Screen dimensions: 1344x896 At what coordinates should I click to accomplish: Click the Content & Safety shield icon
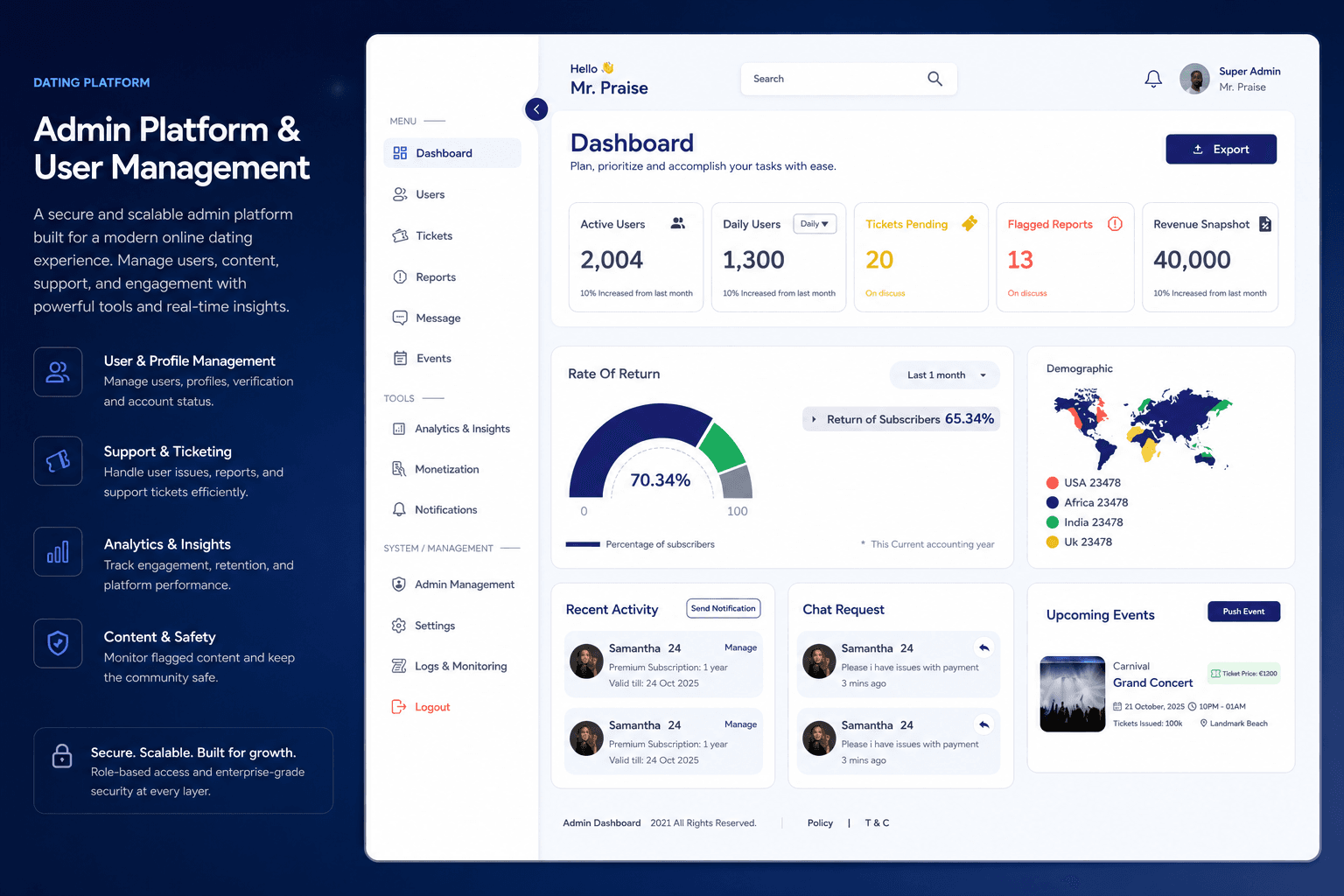58,643
